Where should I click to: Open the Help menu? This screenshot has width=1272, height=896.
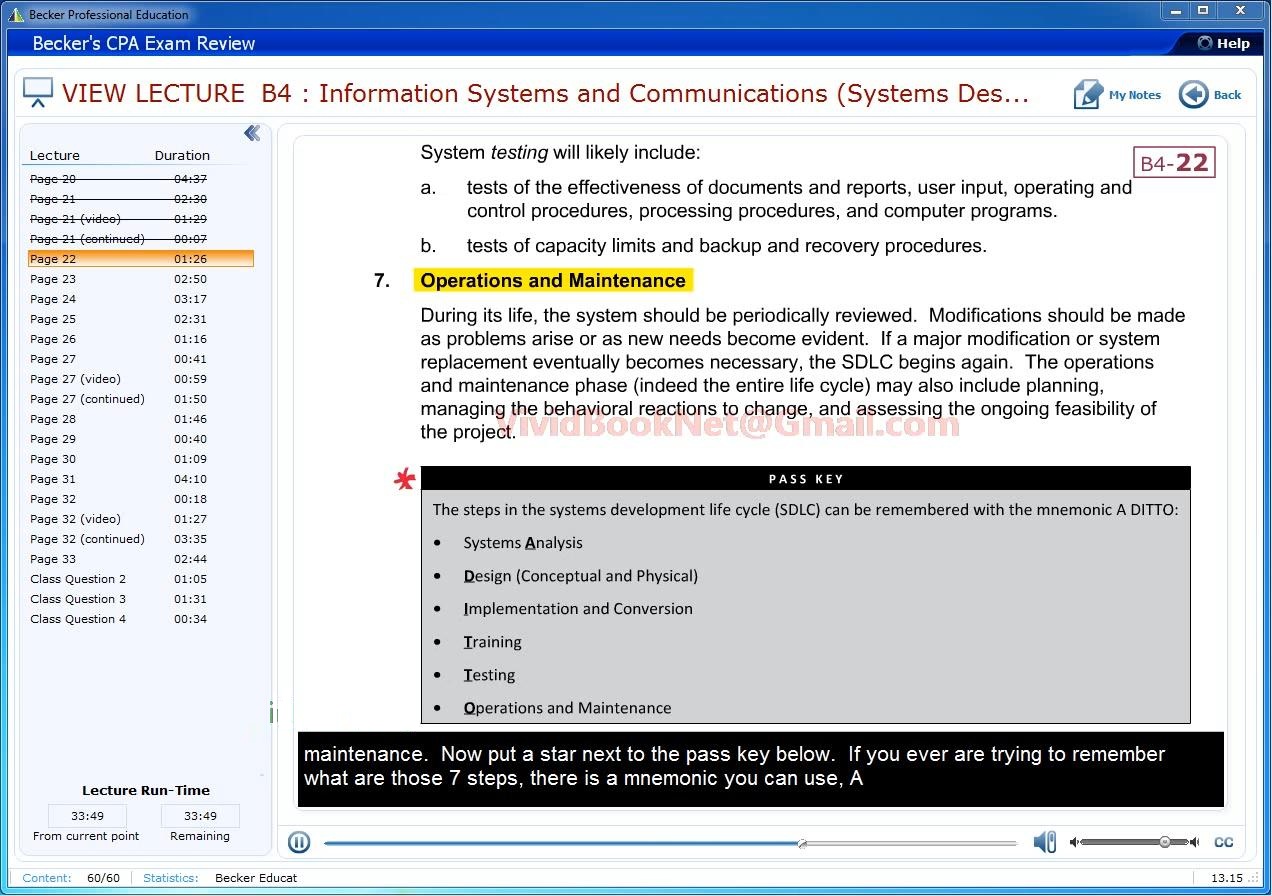click(1224, 43)
